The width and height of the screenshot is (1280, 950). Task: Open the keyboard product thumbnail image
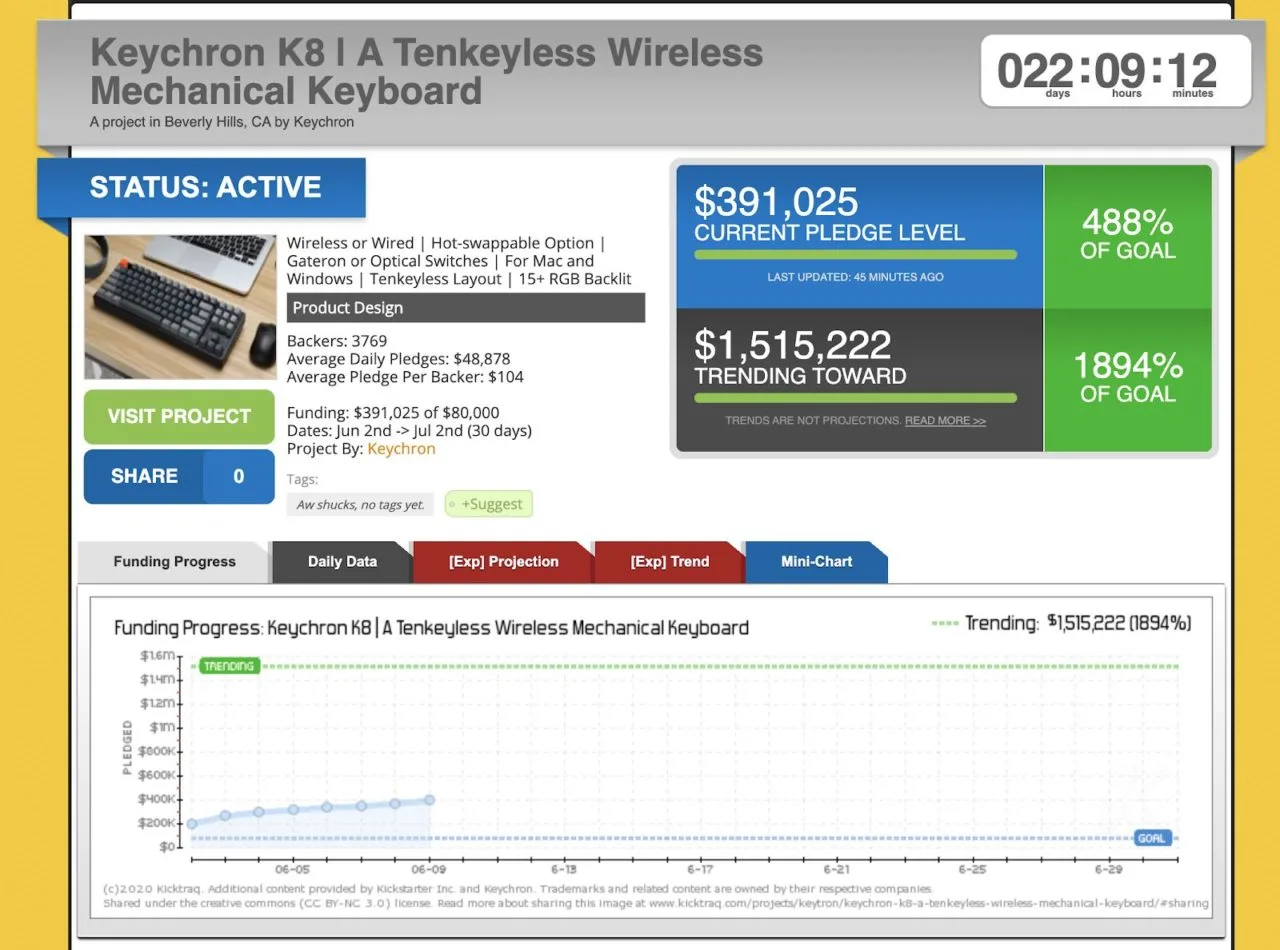(x=180, y=307)
